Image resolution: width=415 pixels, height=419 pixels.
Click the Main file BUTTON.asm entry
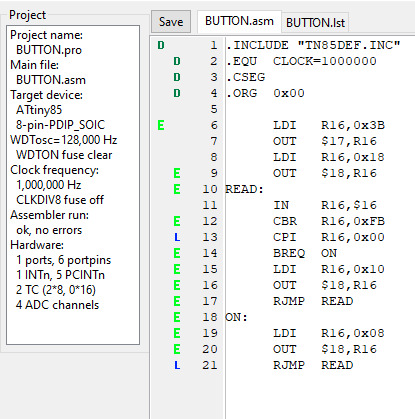pyautogui.click(x=51, y=80)
